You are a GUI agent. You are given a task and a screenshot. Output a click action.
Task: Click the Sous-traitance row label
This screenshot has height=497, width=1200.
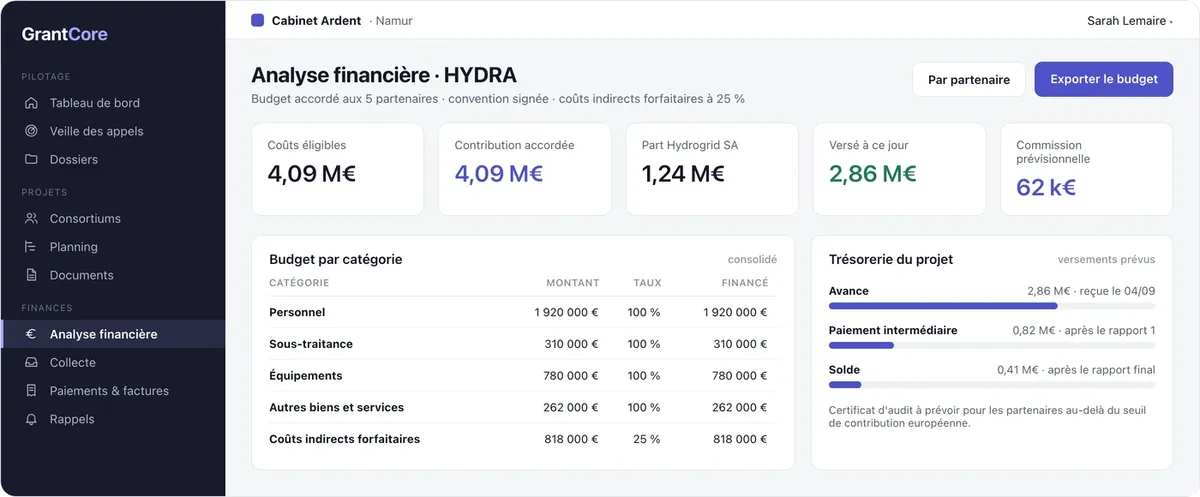[x=311, y=344]
